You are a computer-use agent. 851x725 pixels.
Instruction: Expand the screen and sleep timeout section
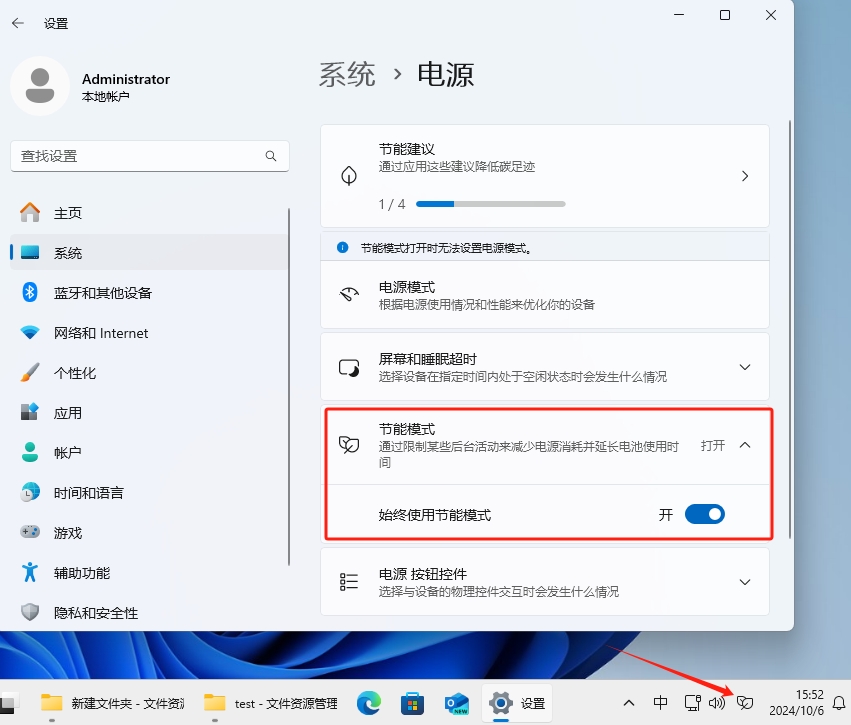click(x=745, y=367)
